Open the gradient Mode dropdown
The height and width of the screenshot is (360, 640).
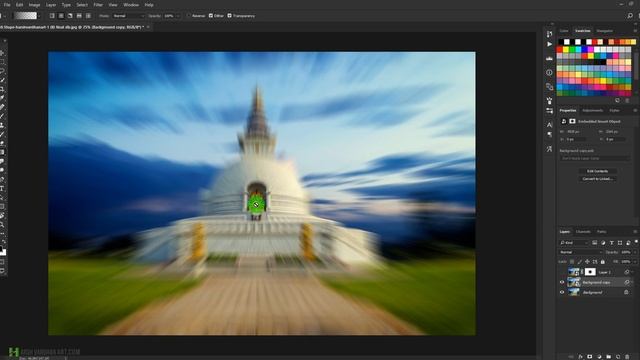(129, 16)
